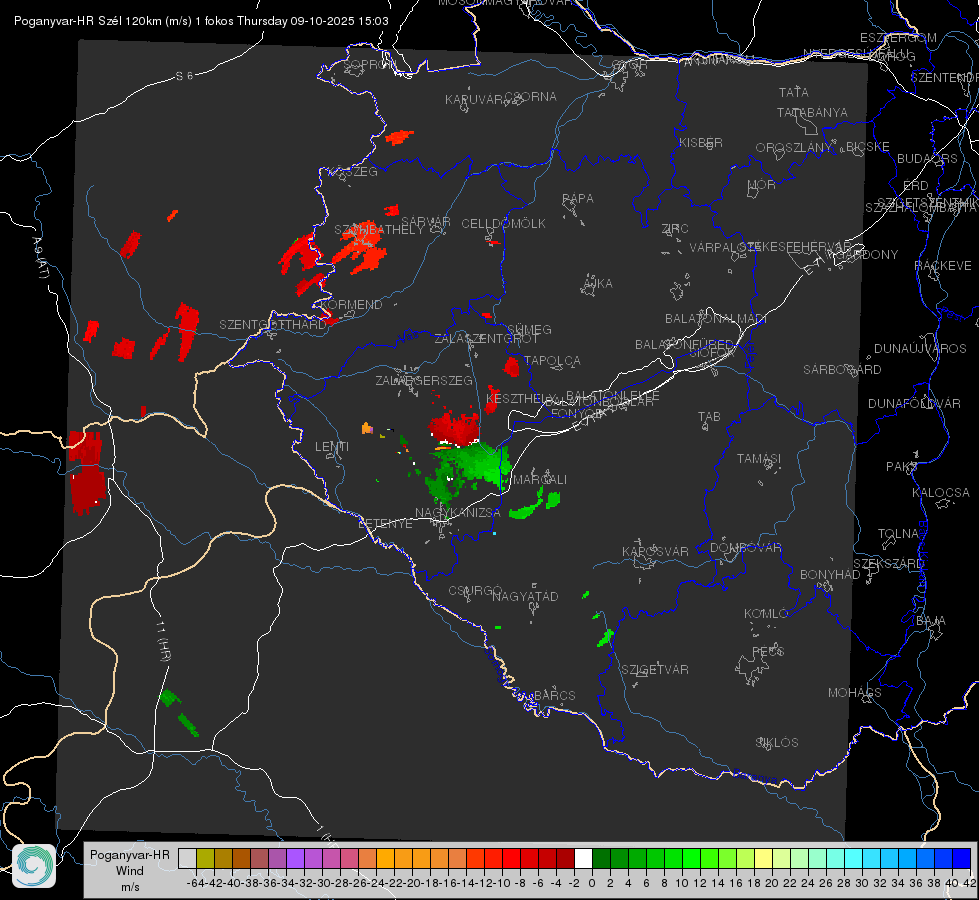Click the ZALAEGERSZEG city label
Viewport: 979px width, 900px height.
coord(424,380)
